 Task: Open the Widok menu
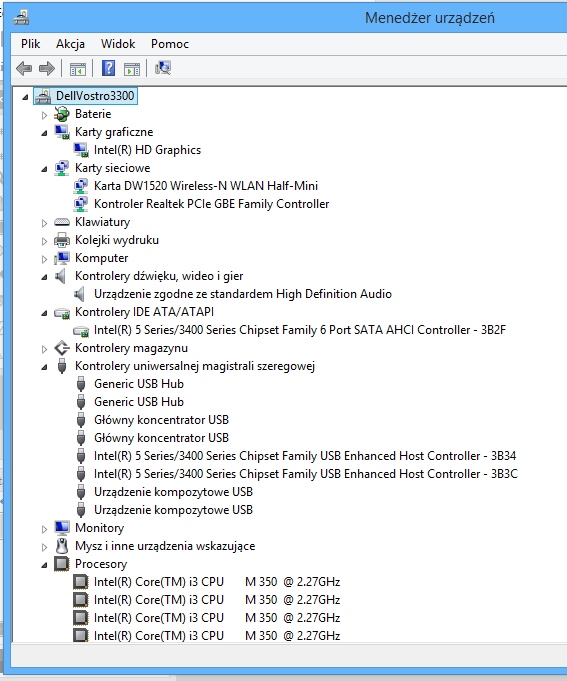pyautogui.click(x=118, y=44)
